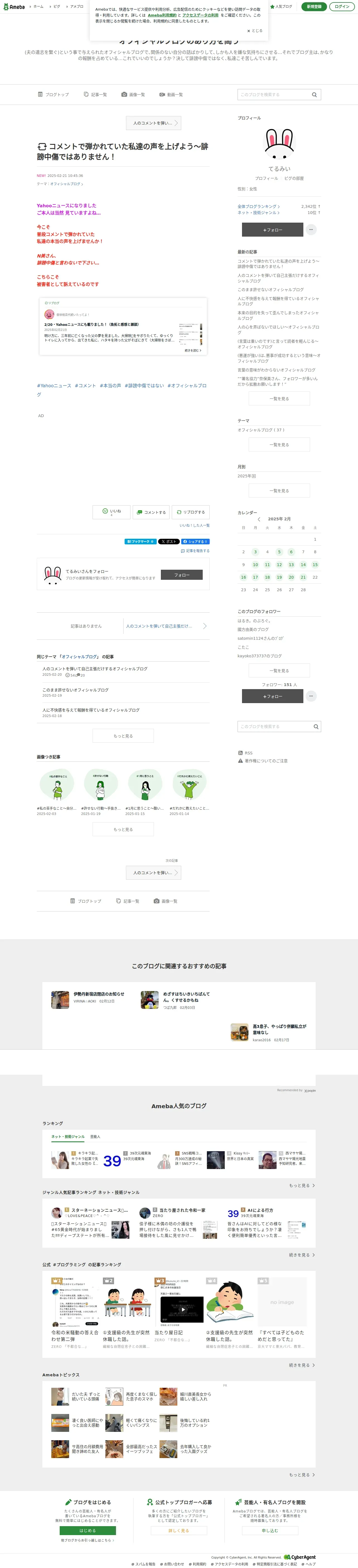Open 動画一覧 tab in top navigation

point(171,95)
